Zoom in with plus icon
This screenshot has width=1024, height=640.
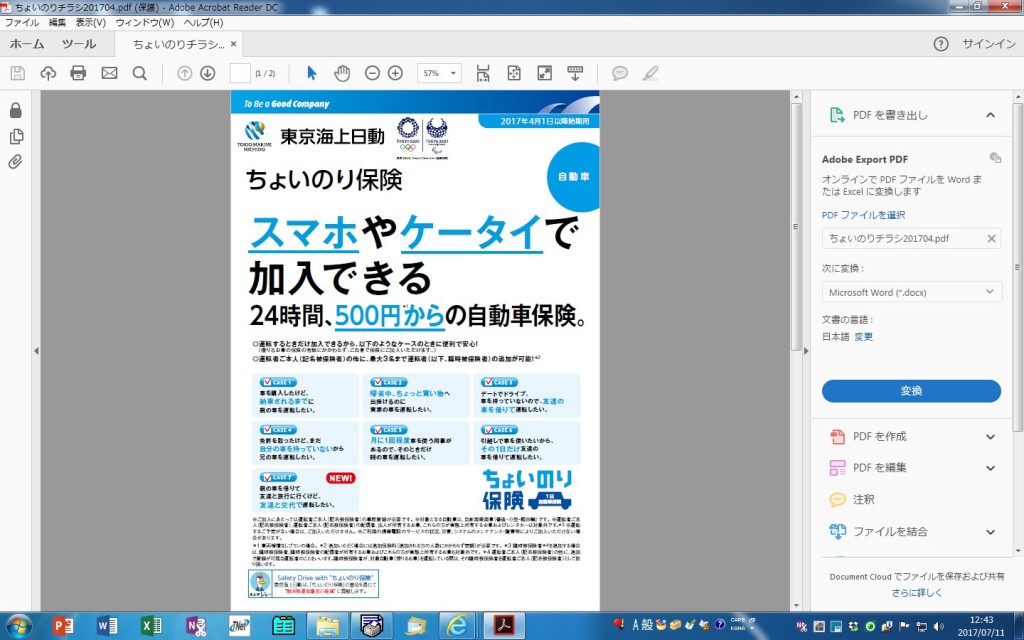coord(395,73)
